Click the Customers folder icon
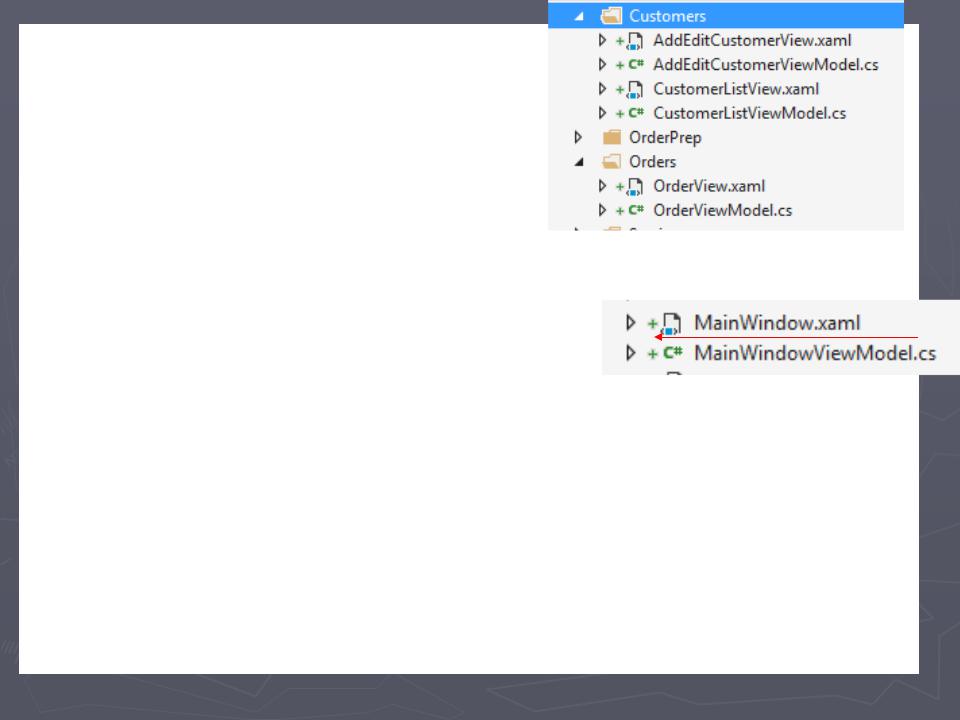Screen dimensions: 960x720 click(611, 16)
